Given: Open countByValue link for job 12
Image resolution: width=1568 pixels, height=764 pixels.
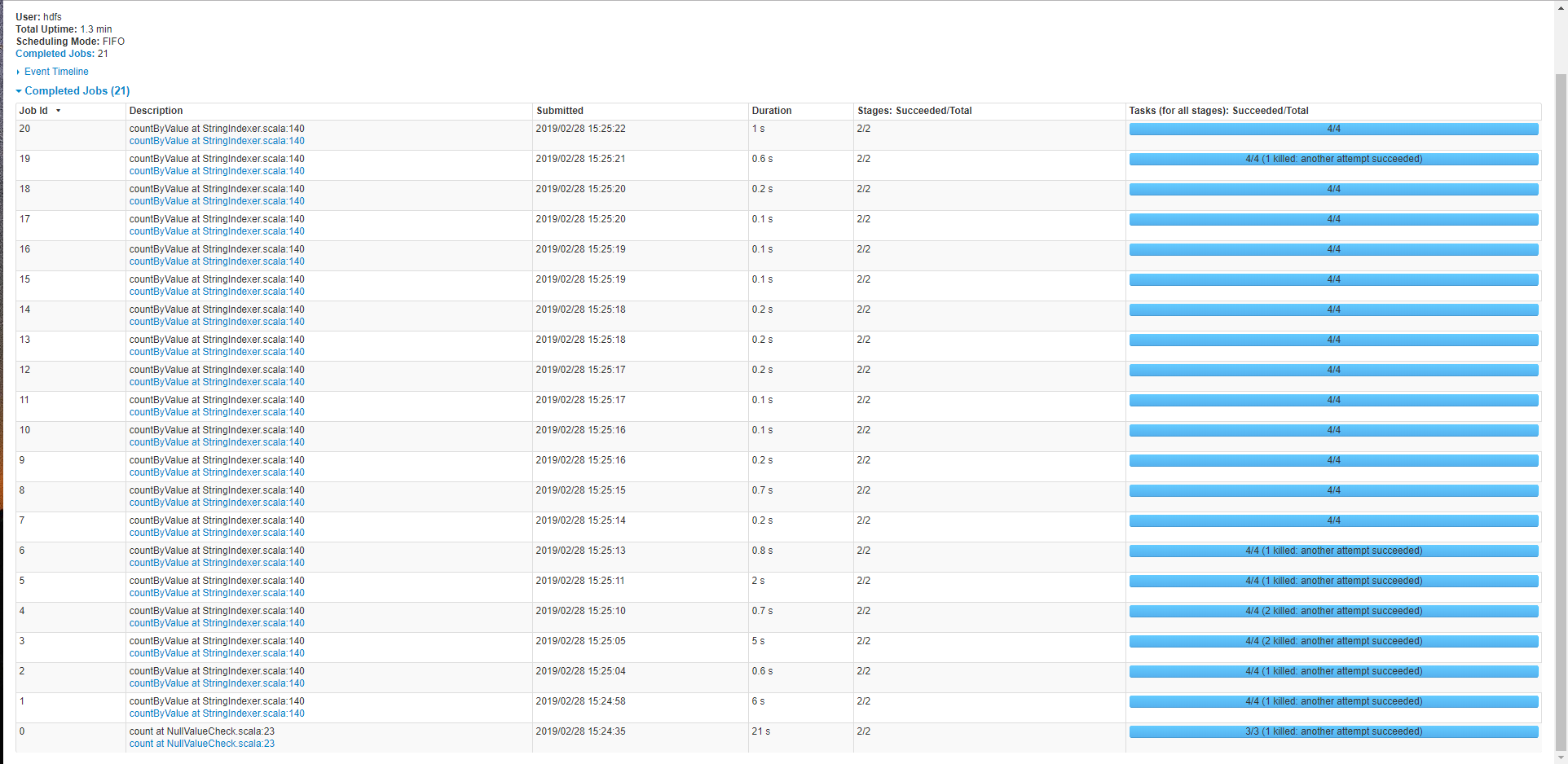Looking at the screenshot, I should point(217,382).
